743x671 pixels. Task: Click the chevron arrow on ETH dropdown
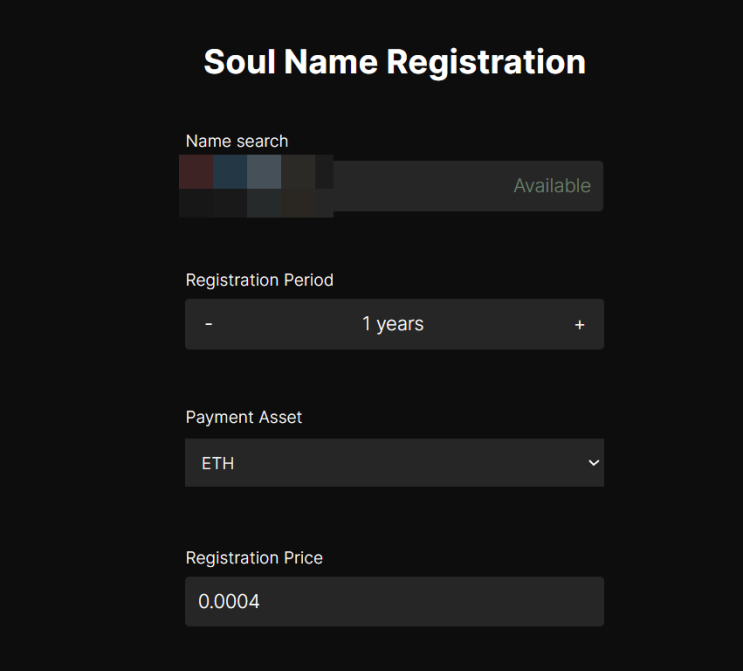pos(593,463)
